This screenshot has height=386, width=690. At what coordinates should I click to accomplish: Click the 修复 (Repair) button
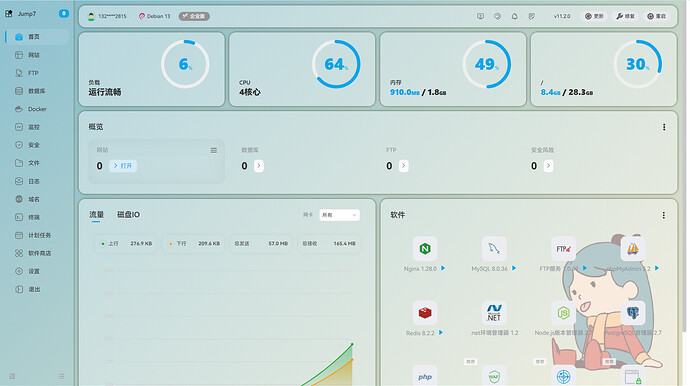pyautogui.click(x=625, y=16)
